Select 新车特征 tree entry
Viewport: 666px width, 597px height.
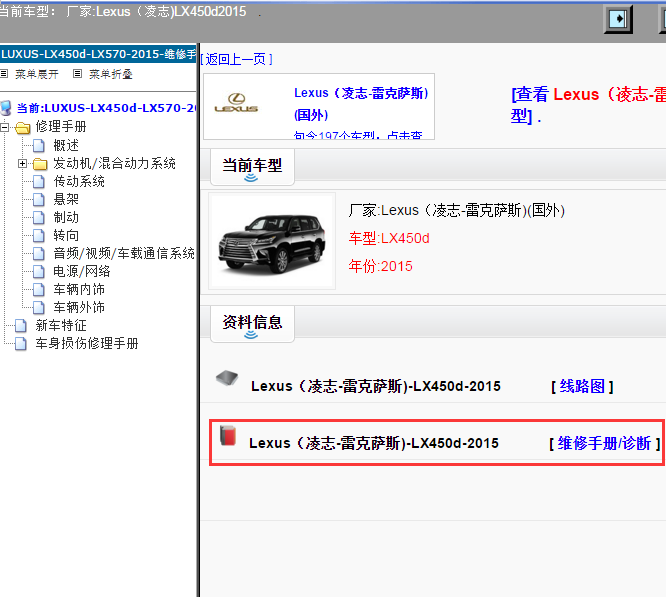pyautogui.click(x=61, y=325)
